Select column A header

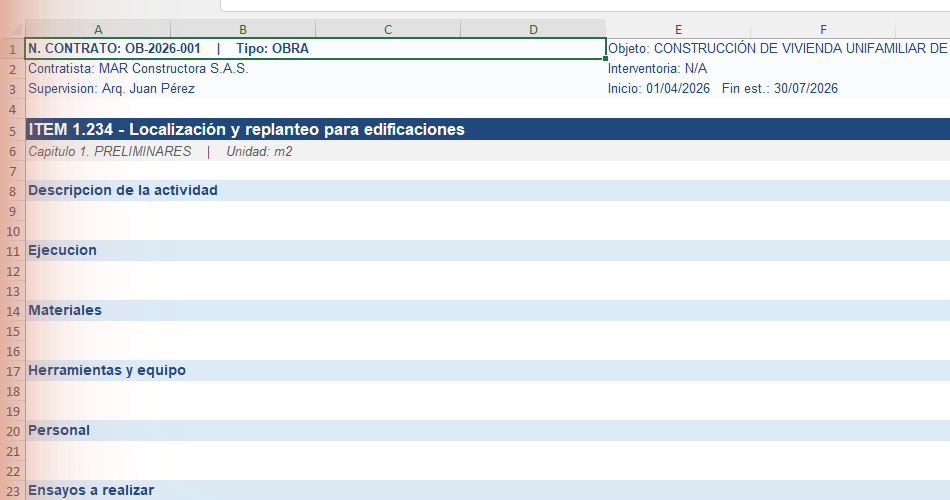tap(98, 29)
